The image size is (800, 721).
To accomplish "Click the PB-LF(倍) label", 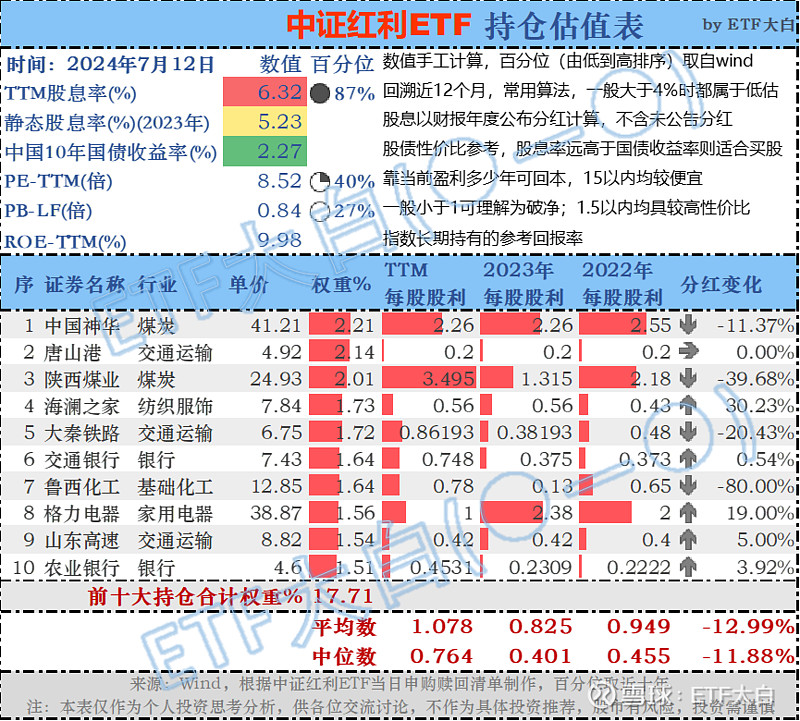I will (48, 211).
